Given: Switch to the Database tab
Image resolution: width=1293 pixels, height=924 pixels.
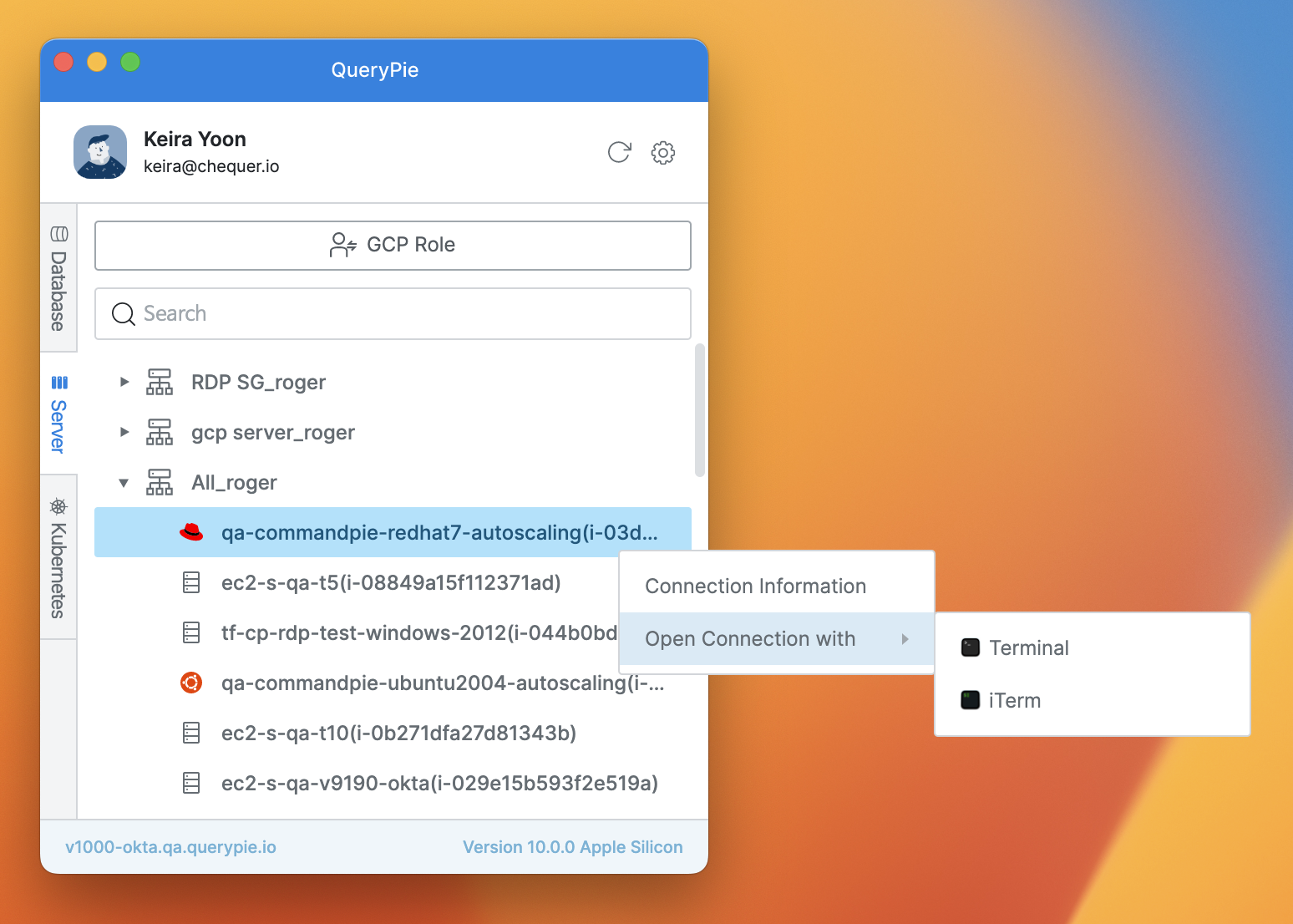Looking at the screenshot, I should (x=58, y=279).
